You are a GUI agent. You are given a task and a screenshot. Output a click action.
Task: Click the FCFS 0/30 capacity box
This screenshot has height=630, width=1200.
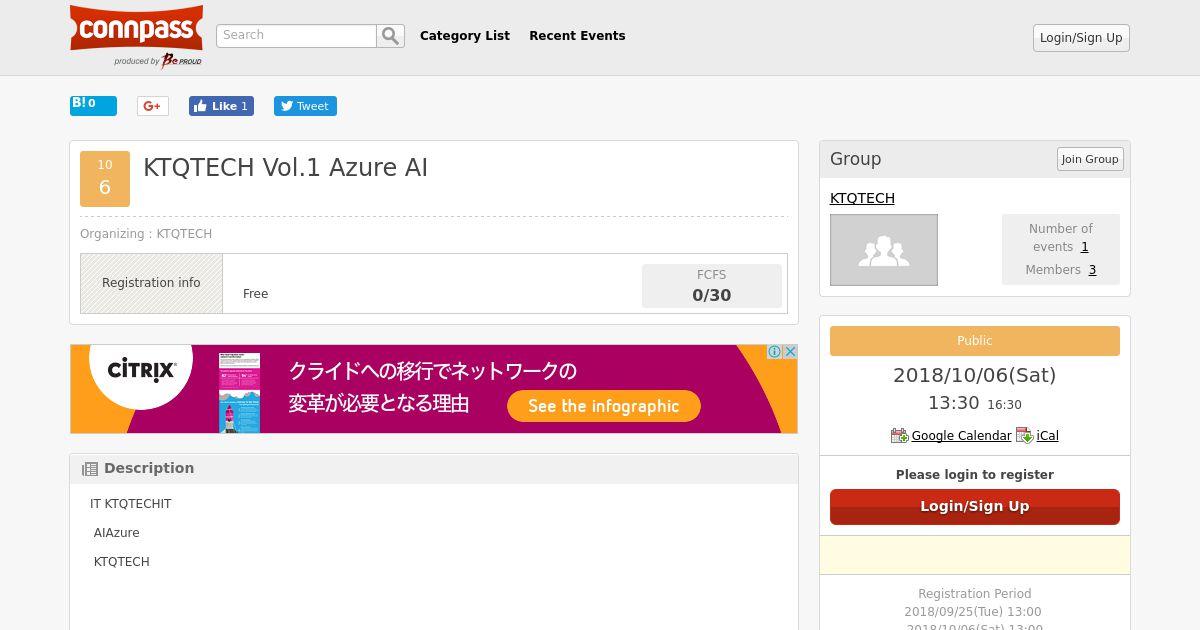[x=712, y=286]
